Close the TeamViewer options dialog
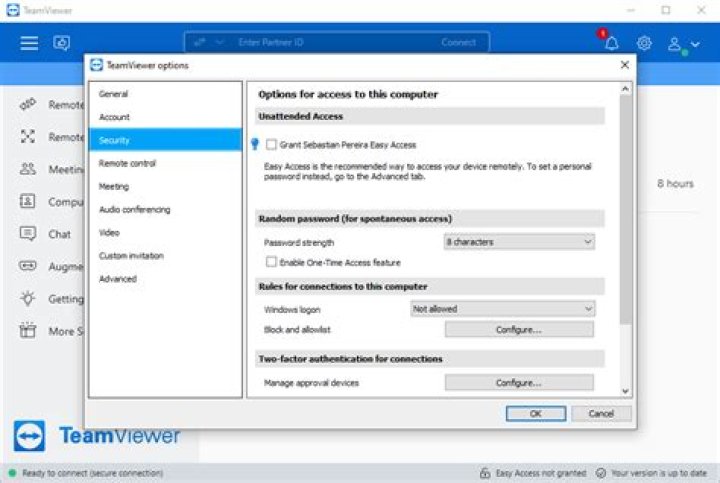The width and height of the screenshot is (720, 483). click(x=624, y=65)
